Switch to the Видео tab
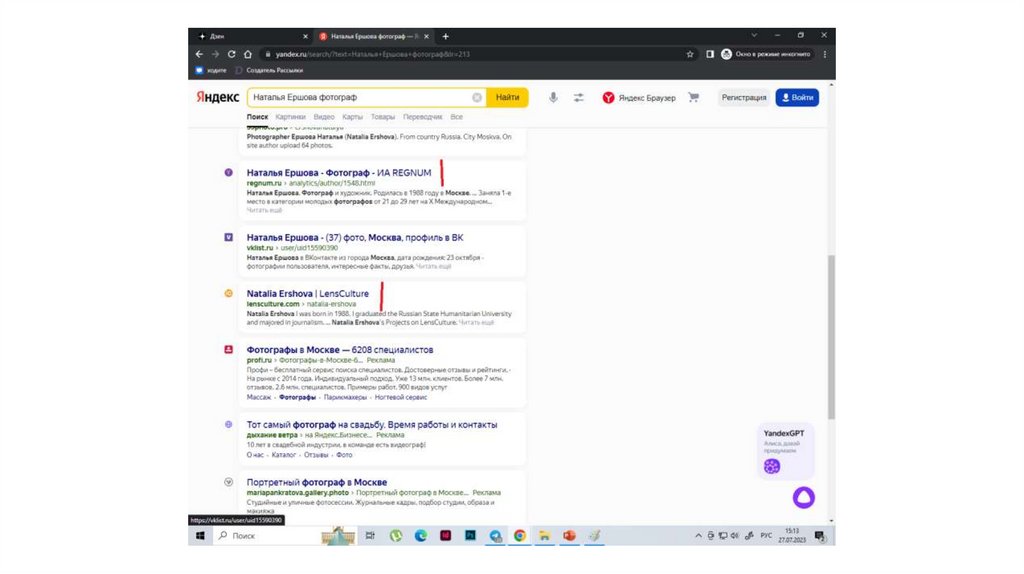The width and height of the screenshot is (1024, 574). 324,117
